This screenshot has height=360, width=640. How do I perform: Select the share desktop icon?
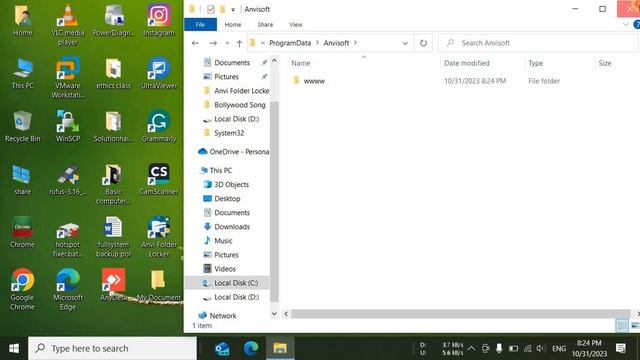22,180
